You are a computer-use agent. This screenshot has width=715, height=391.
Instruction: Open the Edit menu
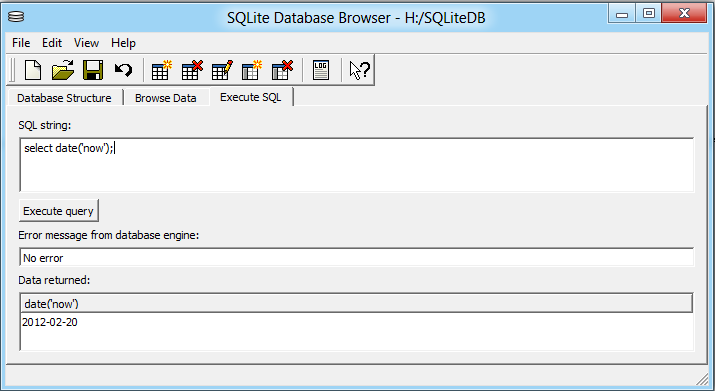[x=52, y=43]
